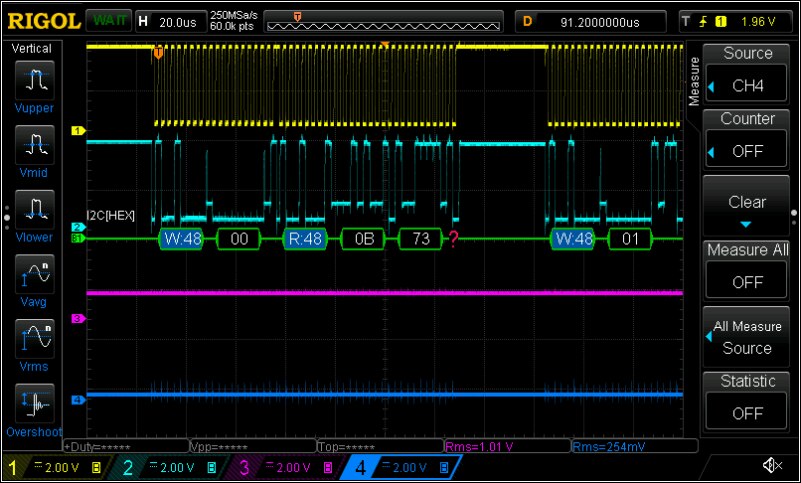Select the Vrms measurement icon

[36, 337]
